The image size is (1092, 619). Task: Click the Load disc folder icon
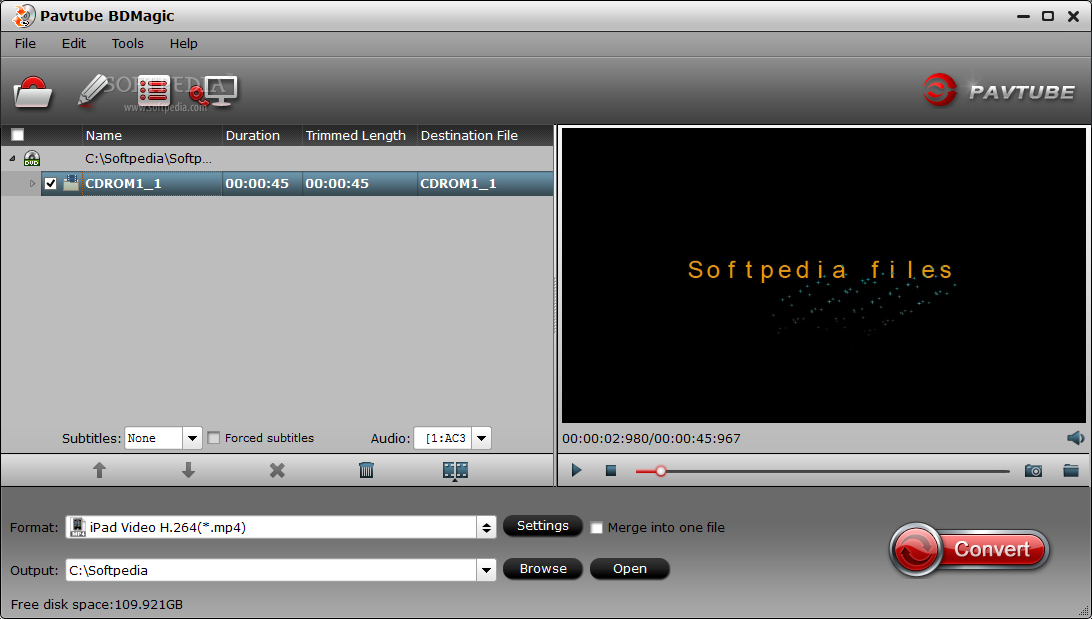[32, 92]
